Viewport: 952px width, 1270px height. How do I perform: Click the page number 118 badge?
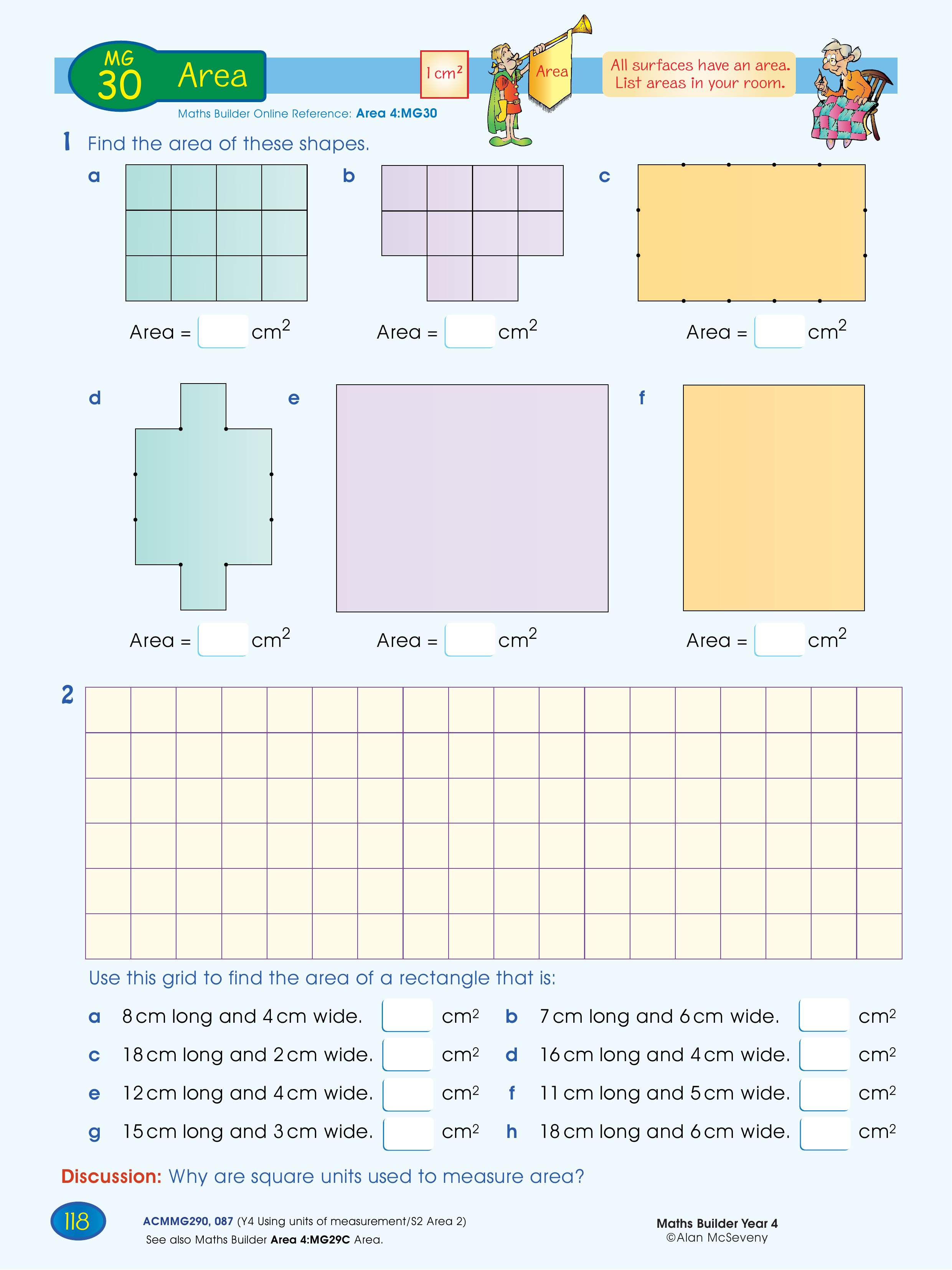click(x=78, y=1220)
